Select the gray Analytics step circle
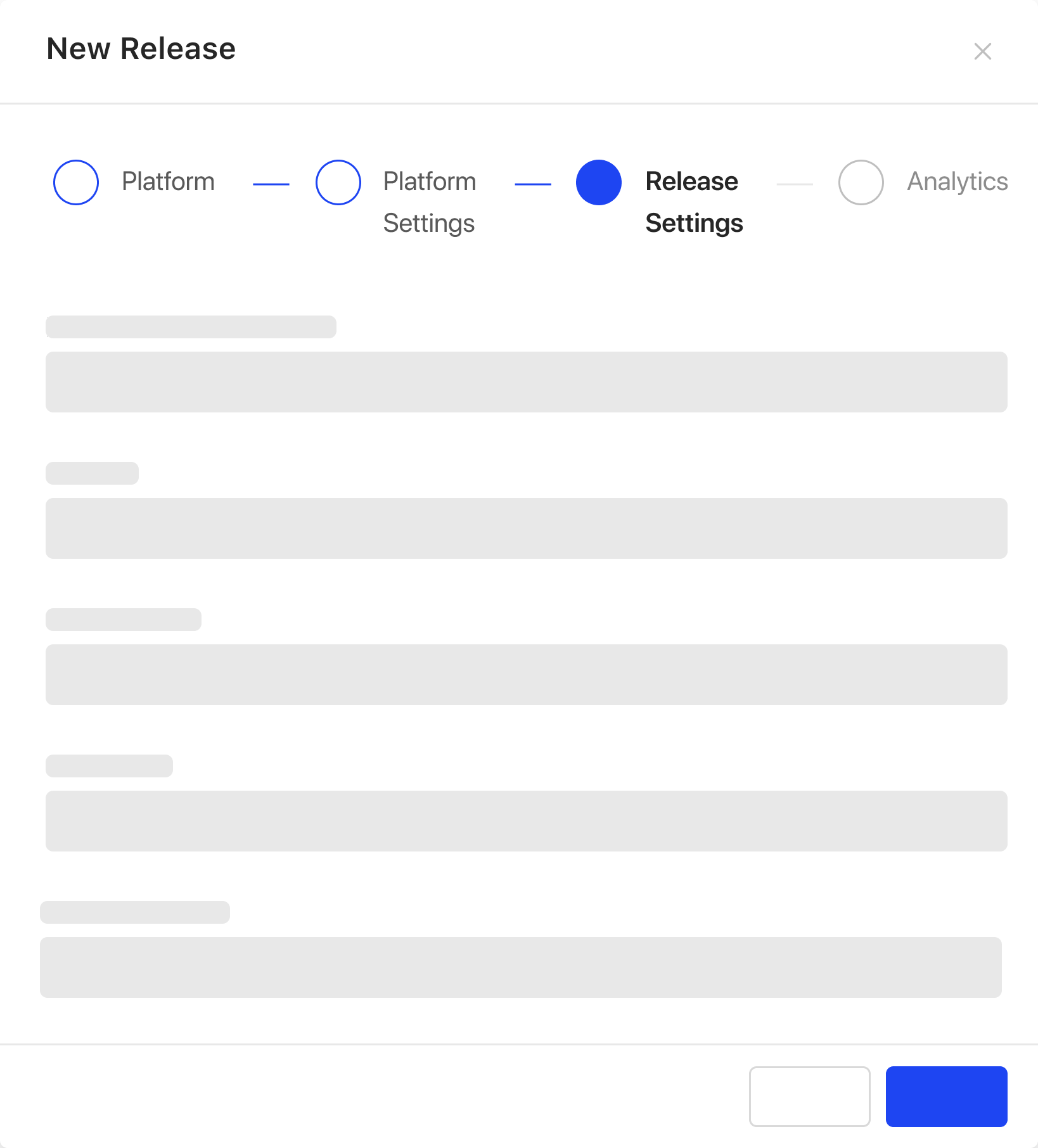The image size is (1038, 1148). point(861,182)
